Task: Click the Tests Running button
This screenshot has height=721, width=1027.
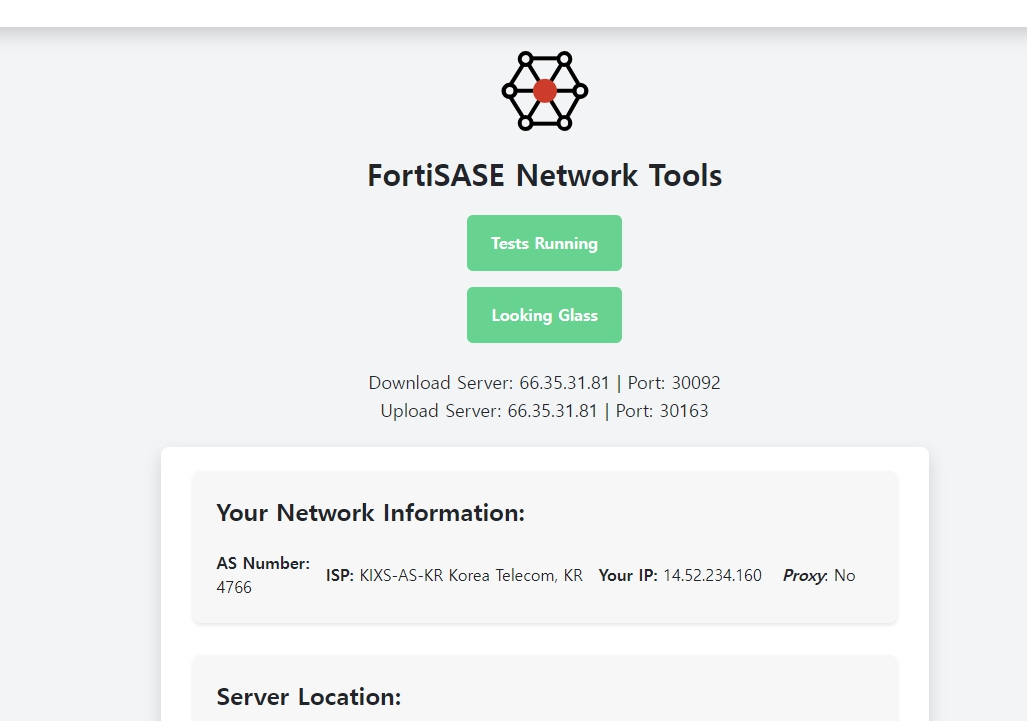Action: pos(544,243)
